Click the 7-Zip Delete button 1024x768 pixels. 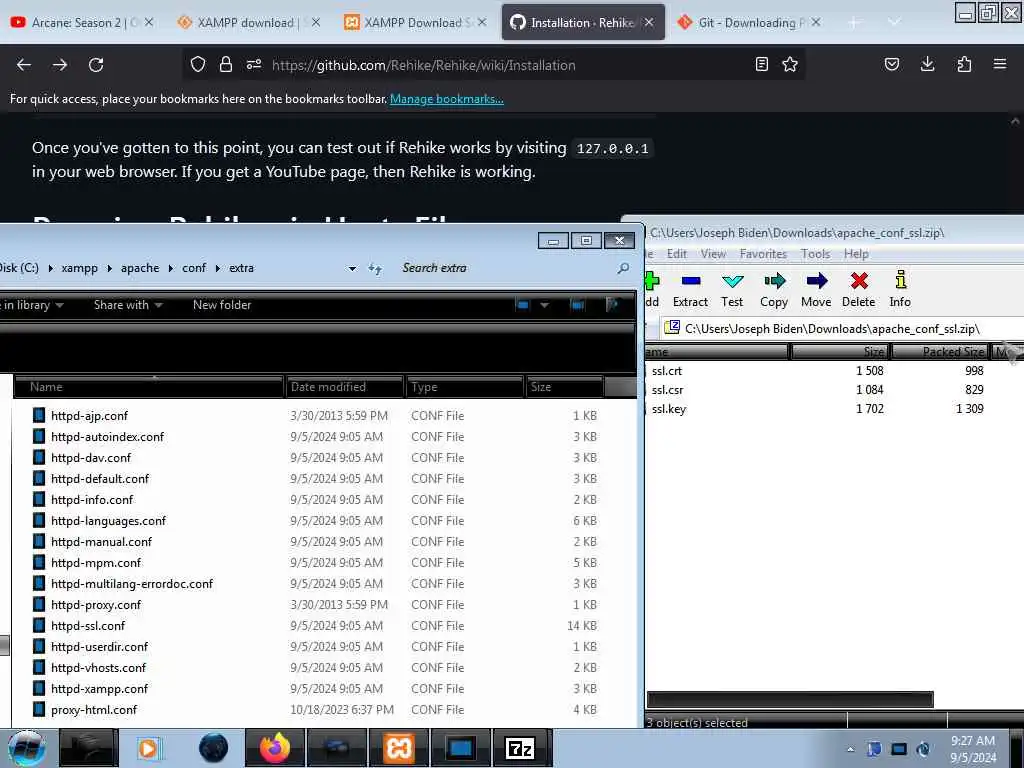858,290
